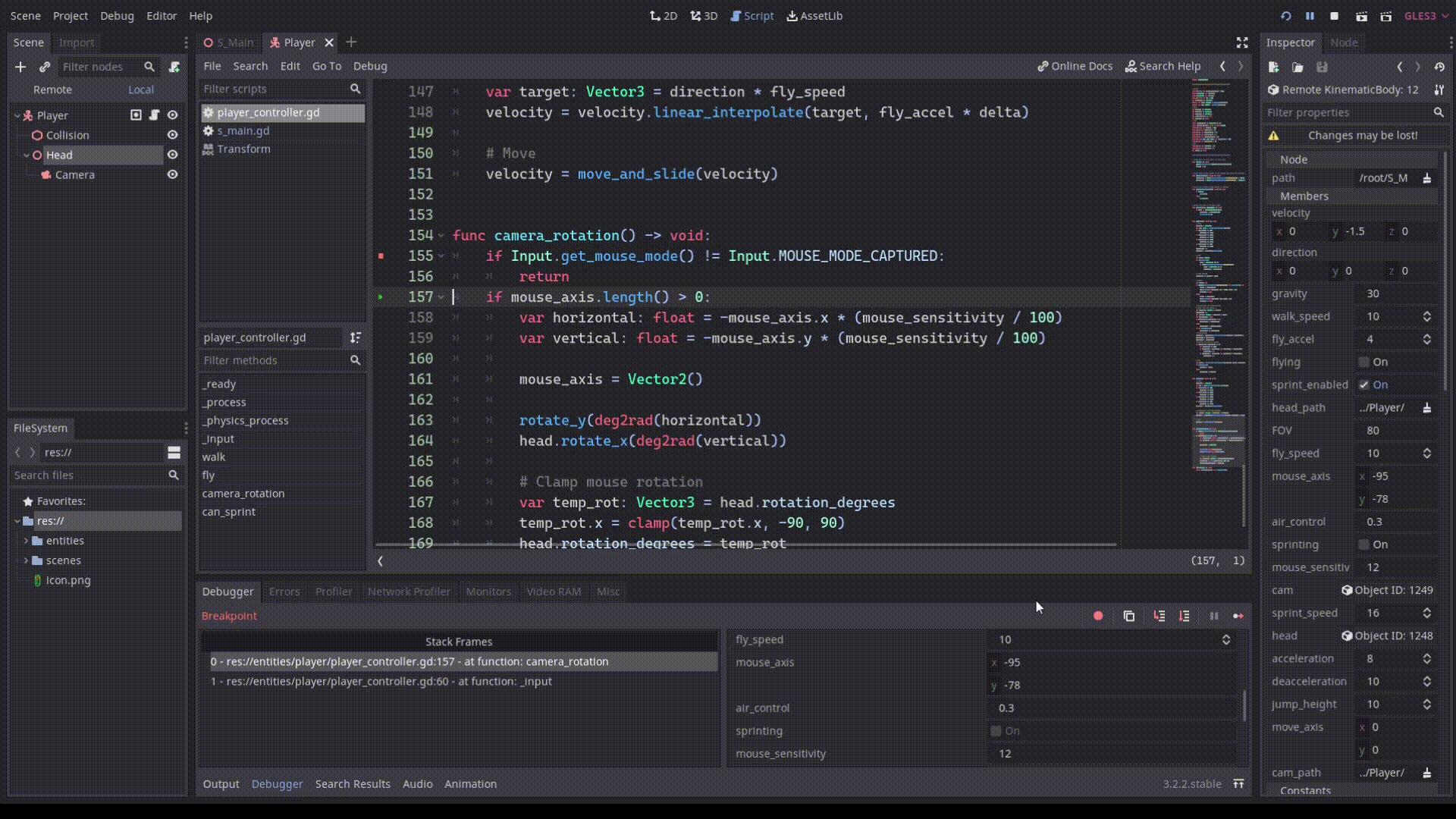Select the stack frame for function _input

[383, 681]
